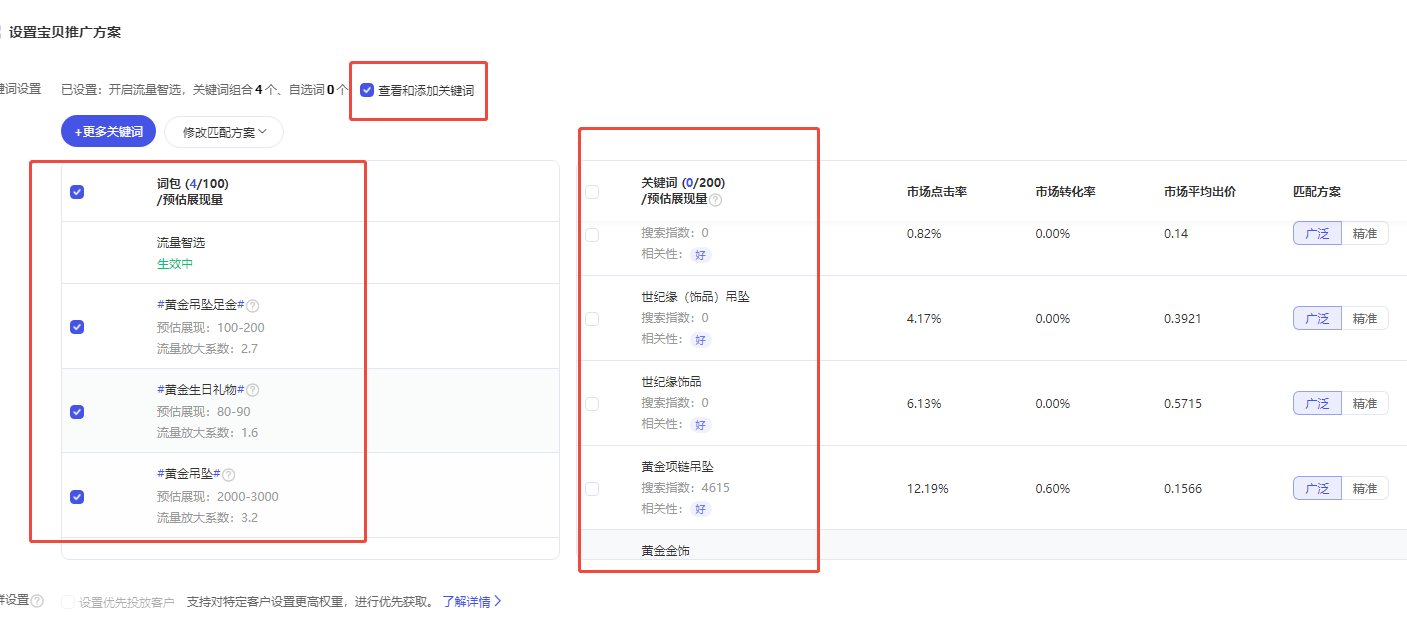This screenshot has width=1407, height=623.
Task: Select the 黄金项链吊坠 keyword checkbox
Action: tap(592, 488)
